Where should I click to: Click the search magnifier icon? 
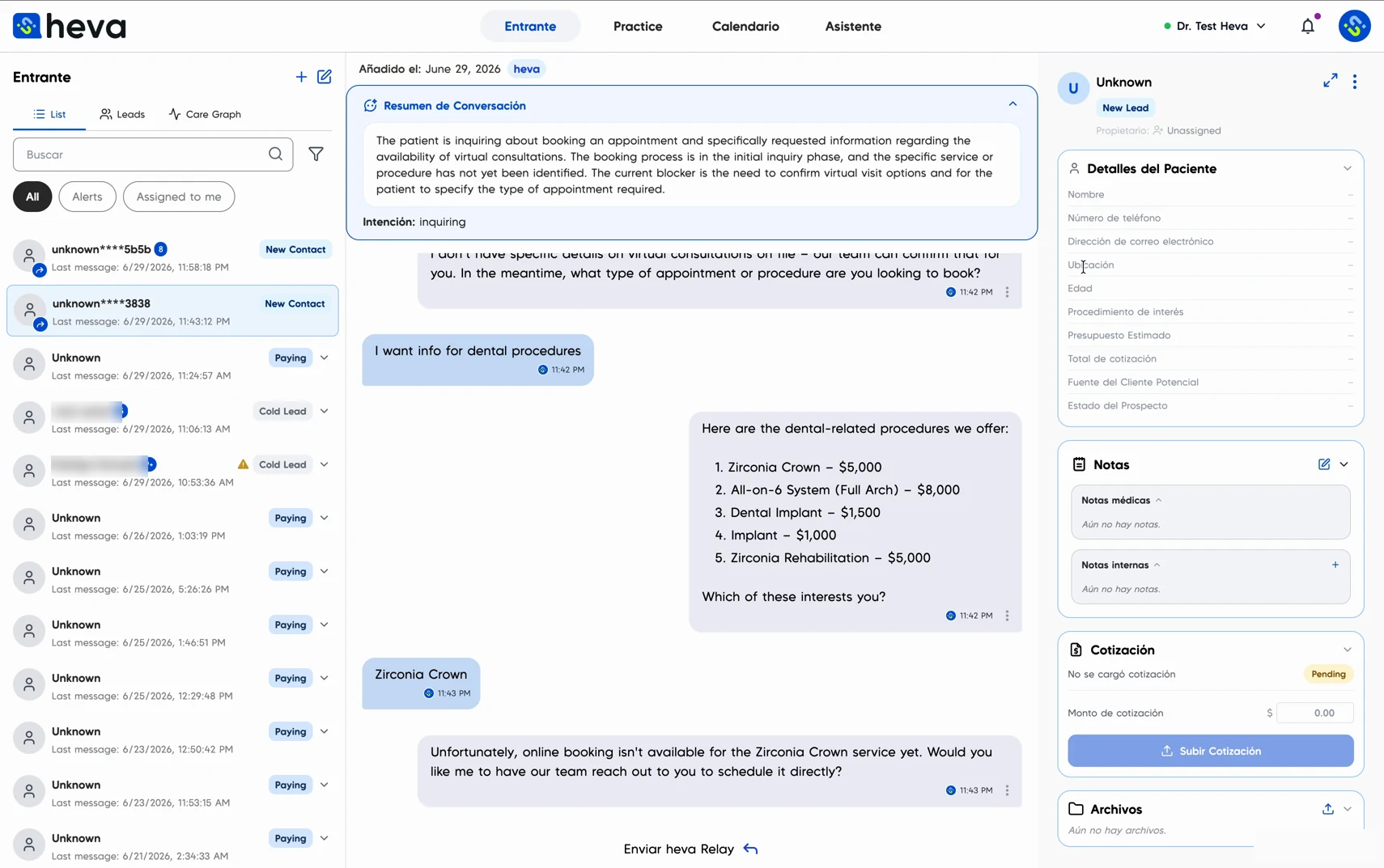point(275,154)
